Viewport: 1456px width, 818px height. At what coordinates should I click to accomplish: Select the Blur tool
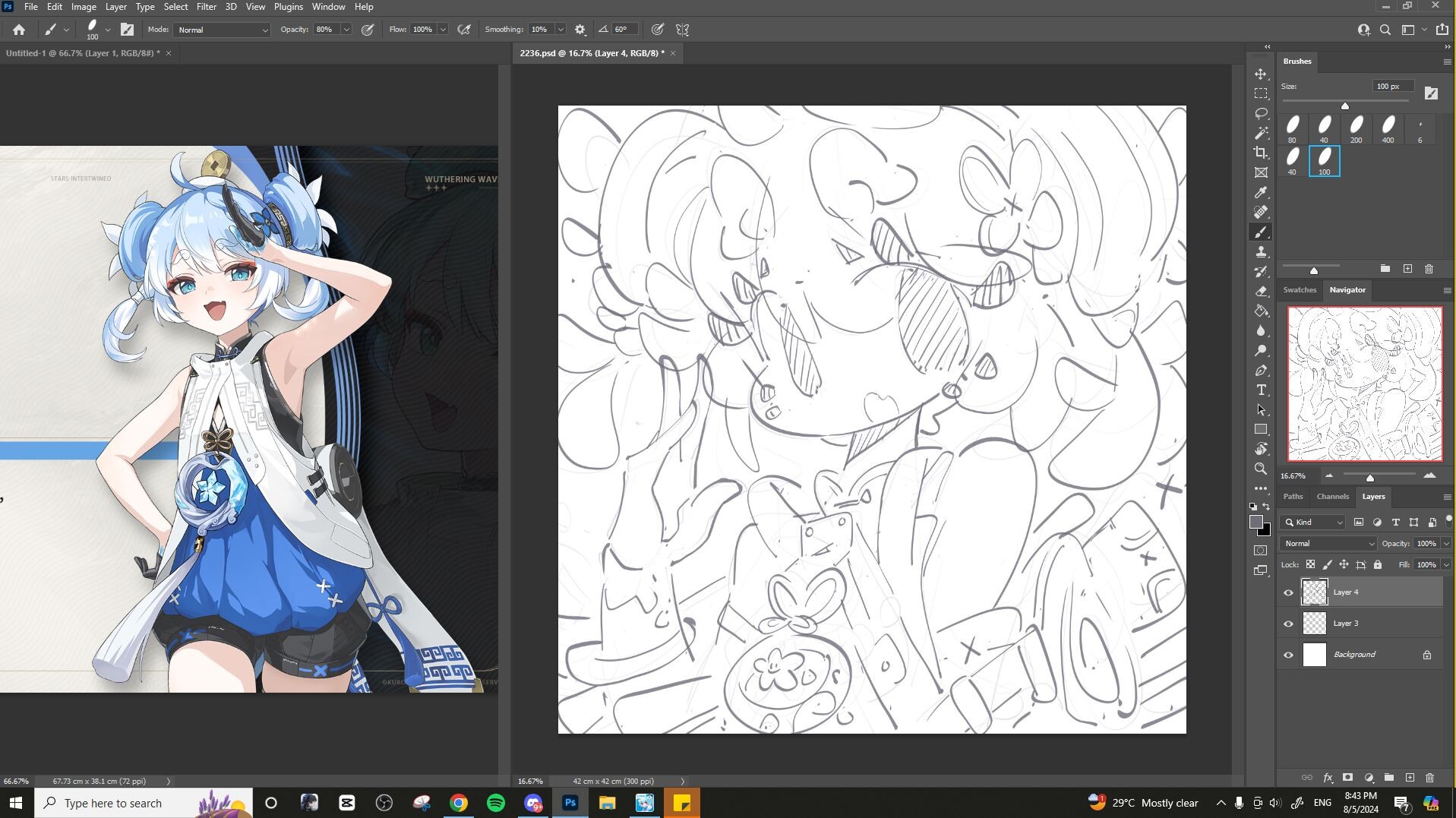pos(1261,330)
